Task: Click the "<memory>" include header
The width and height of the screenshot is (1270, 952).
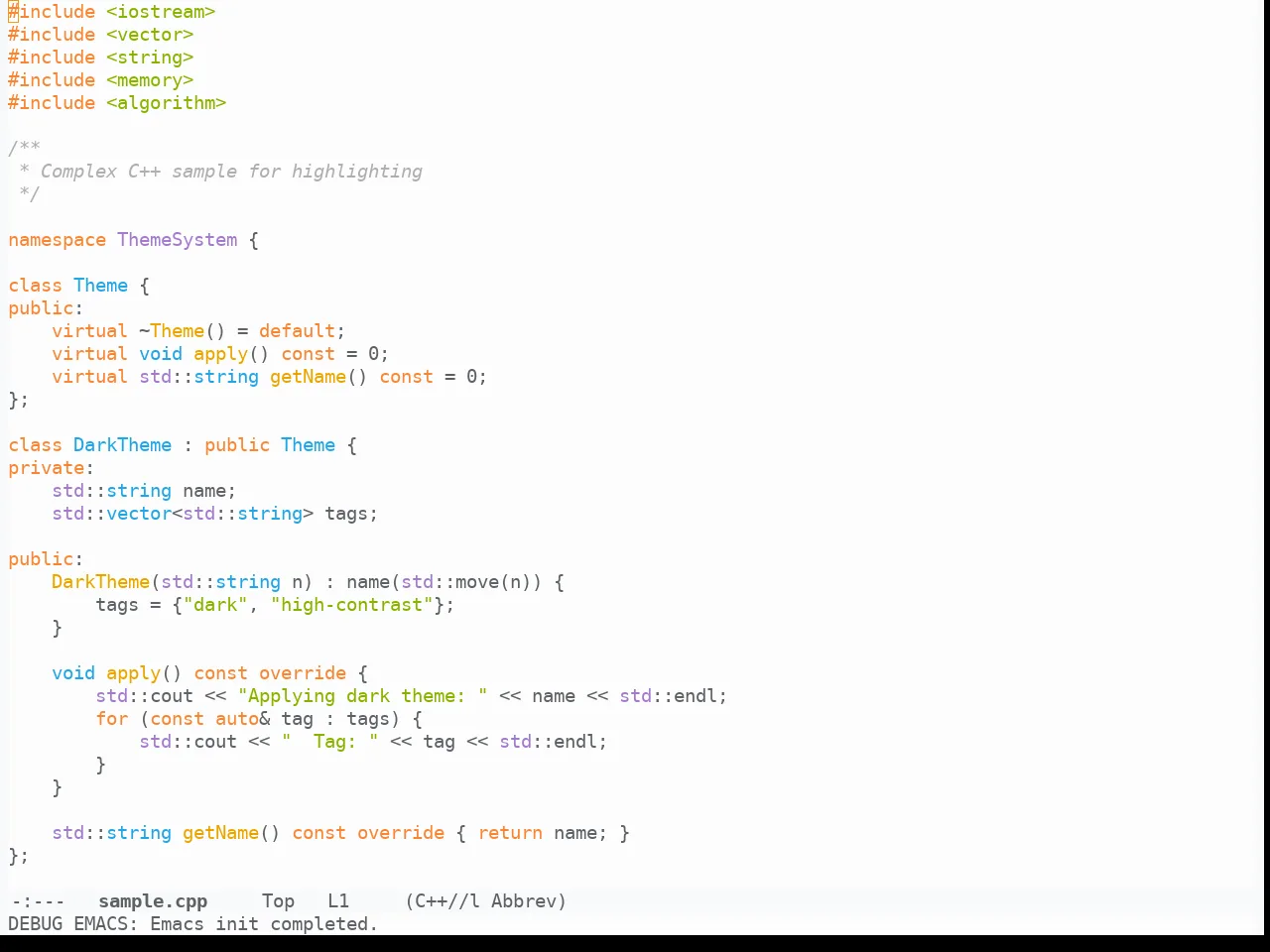Action: click(150, 80)
